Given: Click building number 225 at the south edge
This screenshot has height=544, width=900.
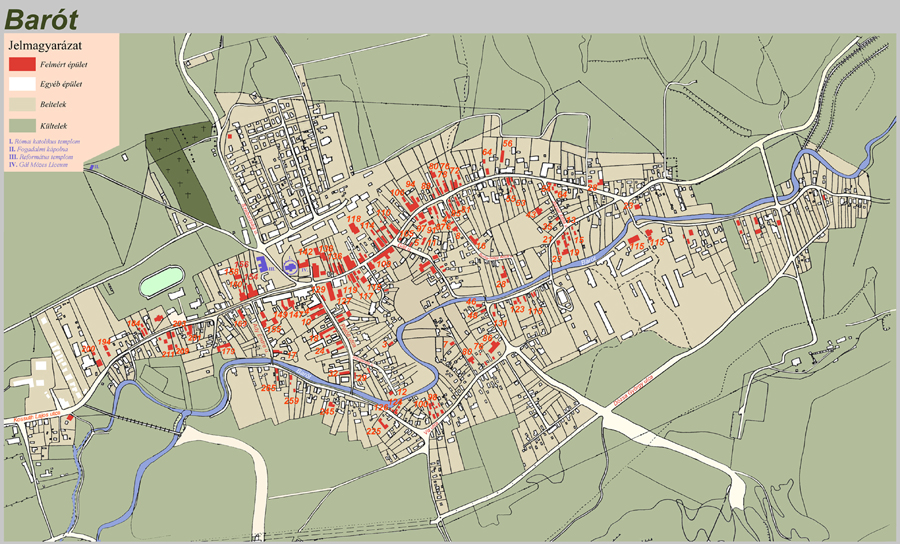Looking at the screenshot, I should click(x=373, y=431).
